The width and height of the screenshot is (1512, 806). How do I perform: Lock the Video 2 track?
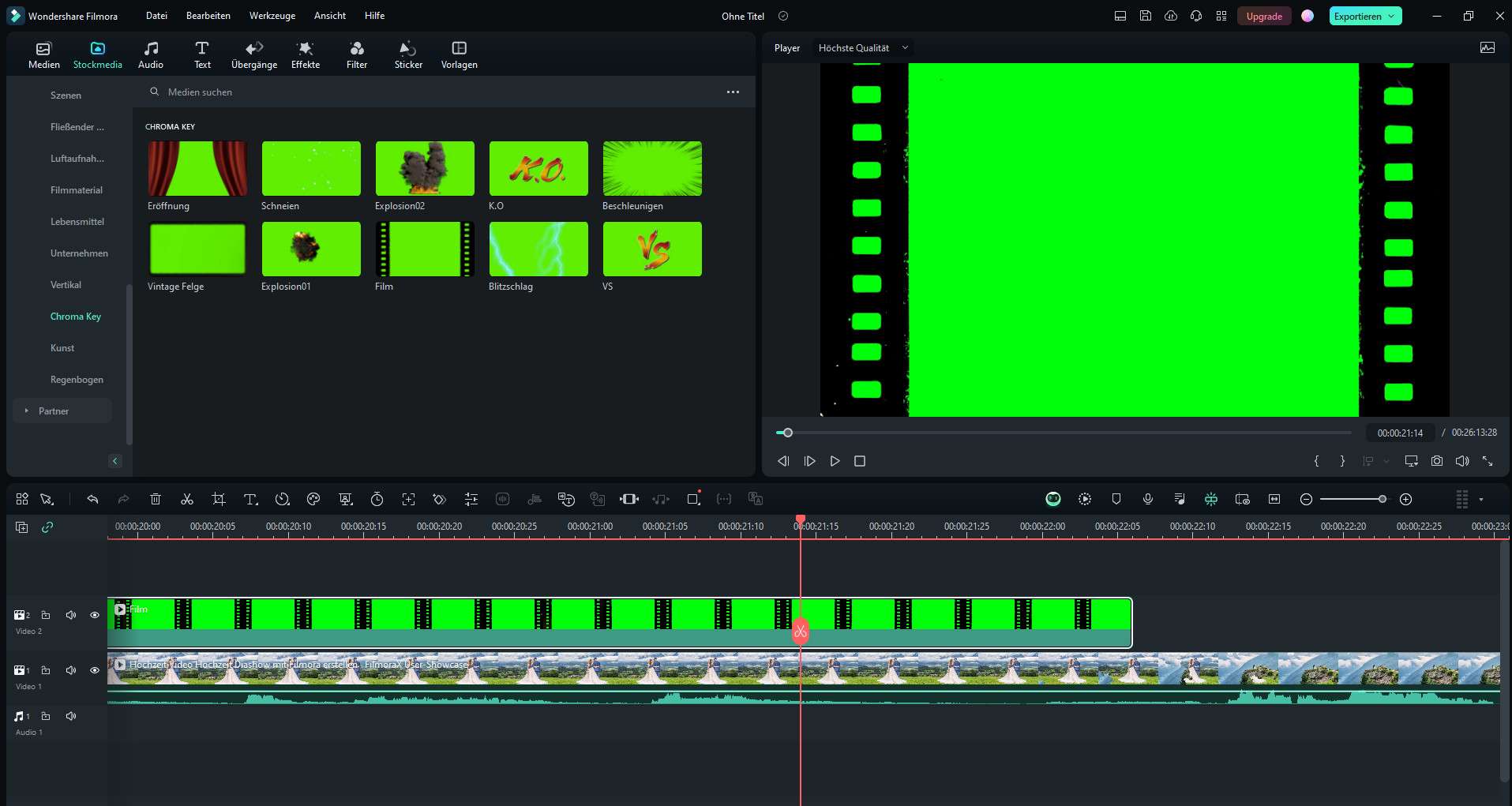(x=46, y=615)
